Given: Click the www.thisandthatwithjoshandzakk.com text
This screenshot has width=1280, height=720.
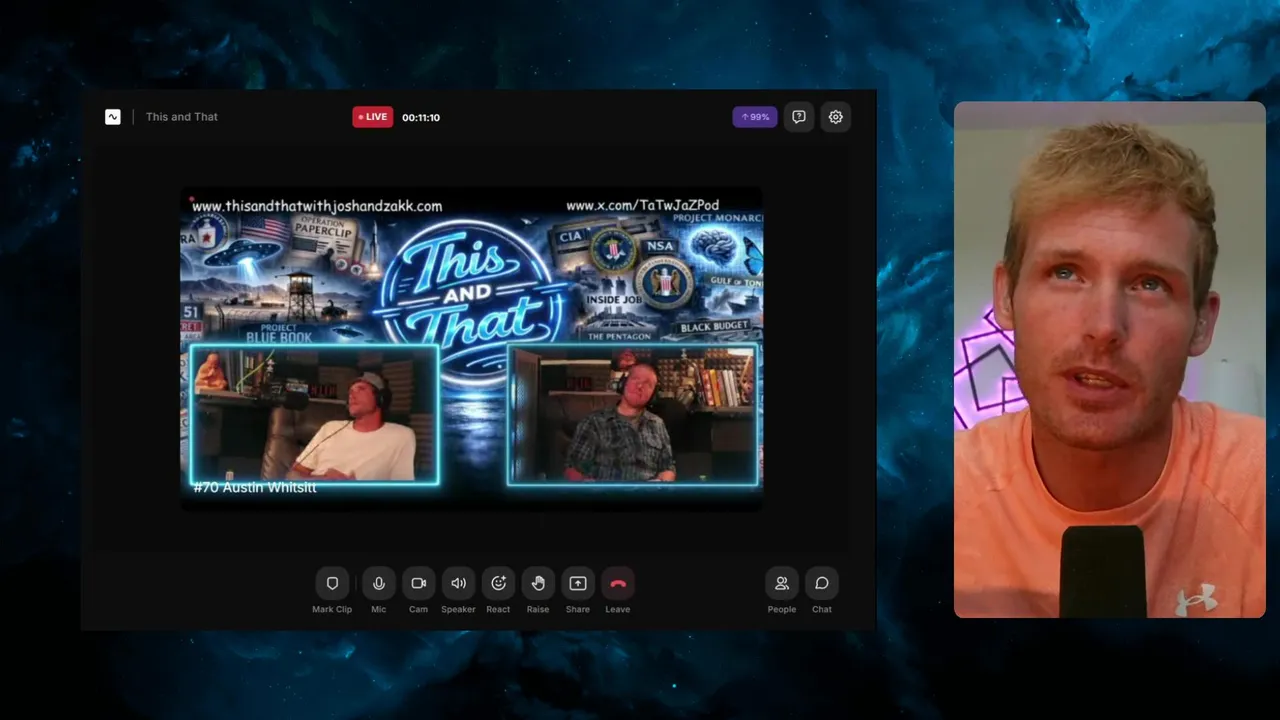Looking at the screenshot, I should [x=317, y=206].
